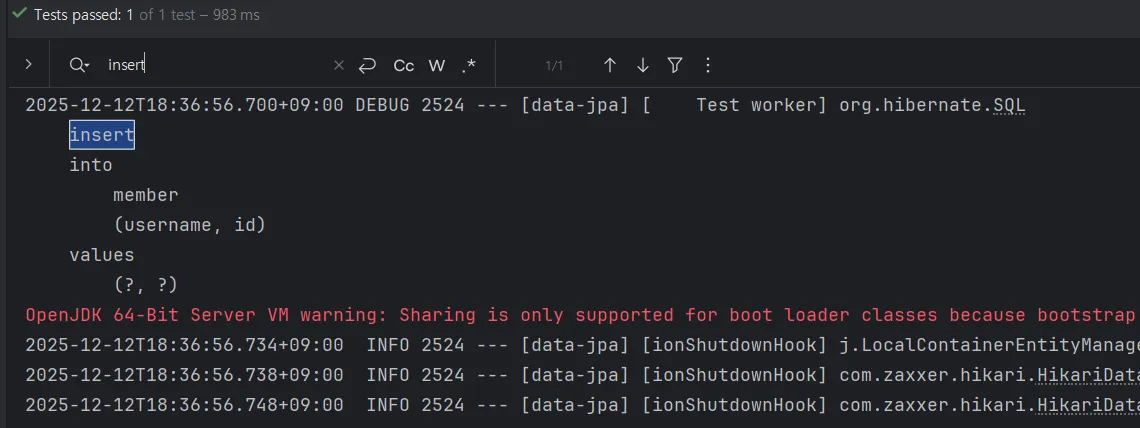Go to previous occurrence arrow
This screenshot has height=428, width=1140.
[610, 65]
